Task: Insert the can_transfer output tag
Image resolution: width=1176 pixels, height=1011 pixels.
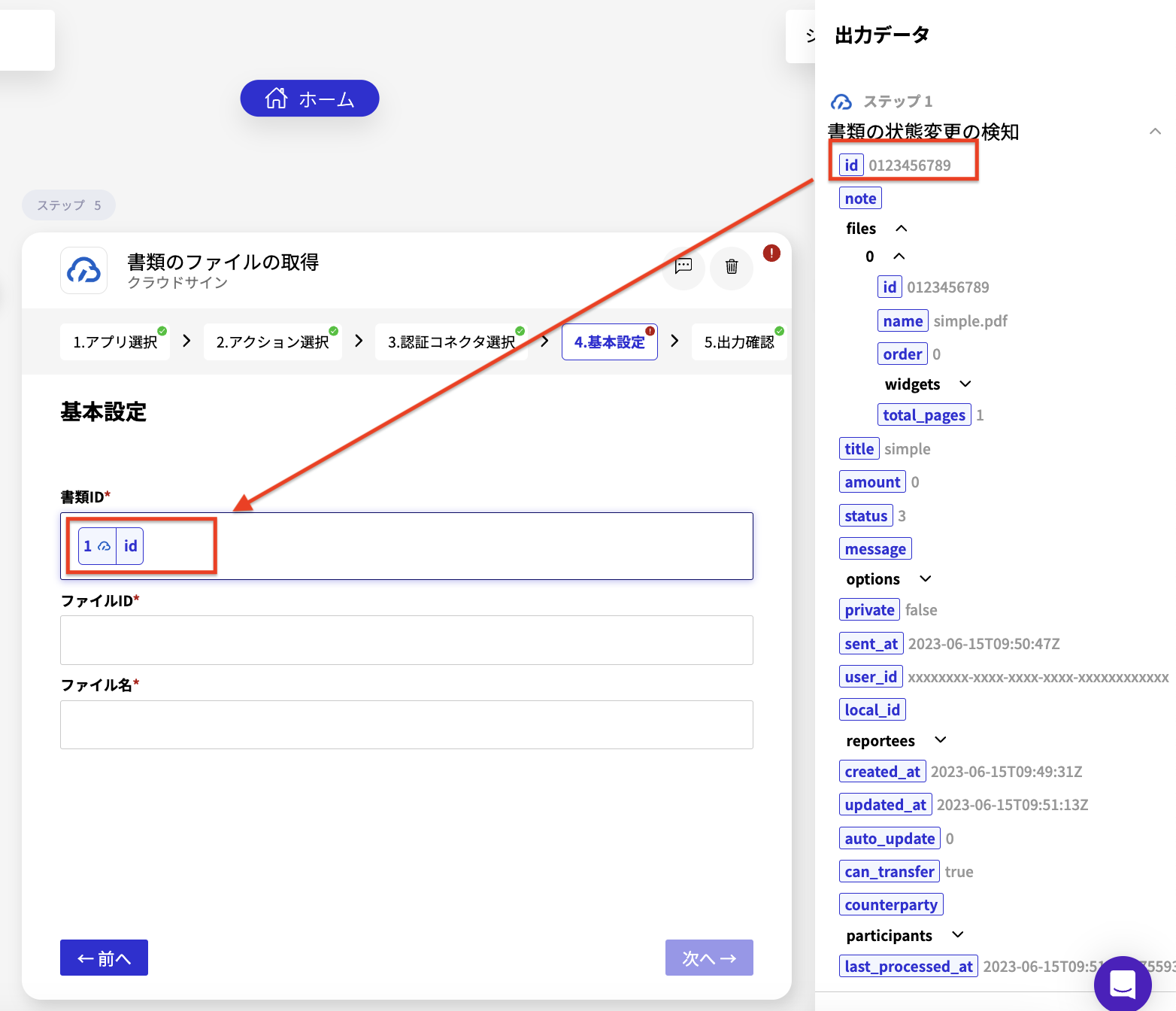Action: pos(890,872)
